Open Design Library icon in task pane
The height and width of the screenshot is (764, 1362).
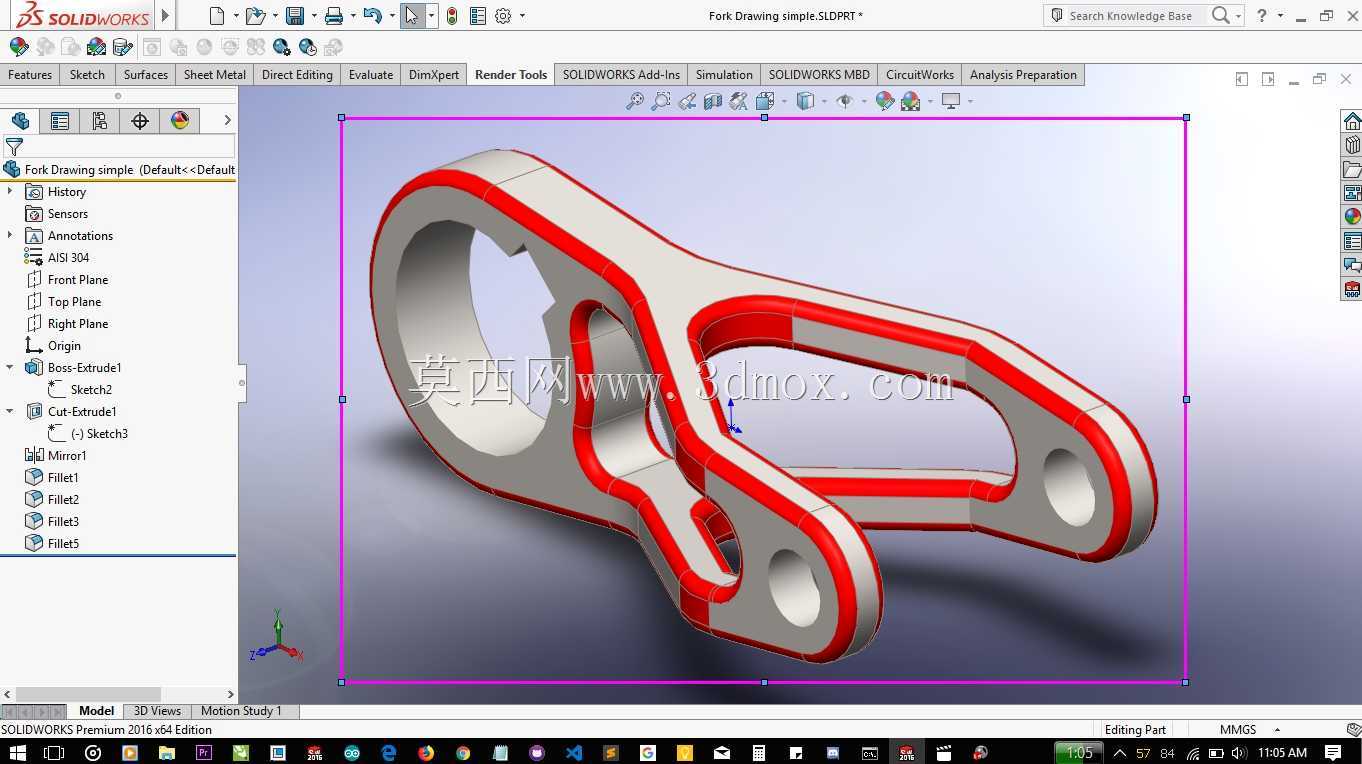(1352, 145)
